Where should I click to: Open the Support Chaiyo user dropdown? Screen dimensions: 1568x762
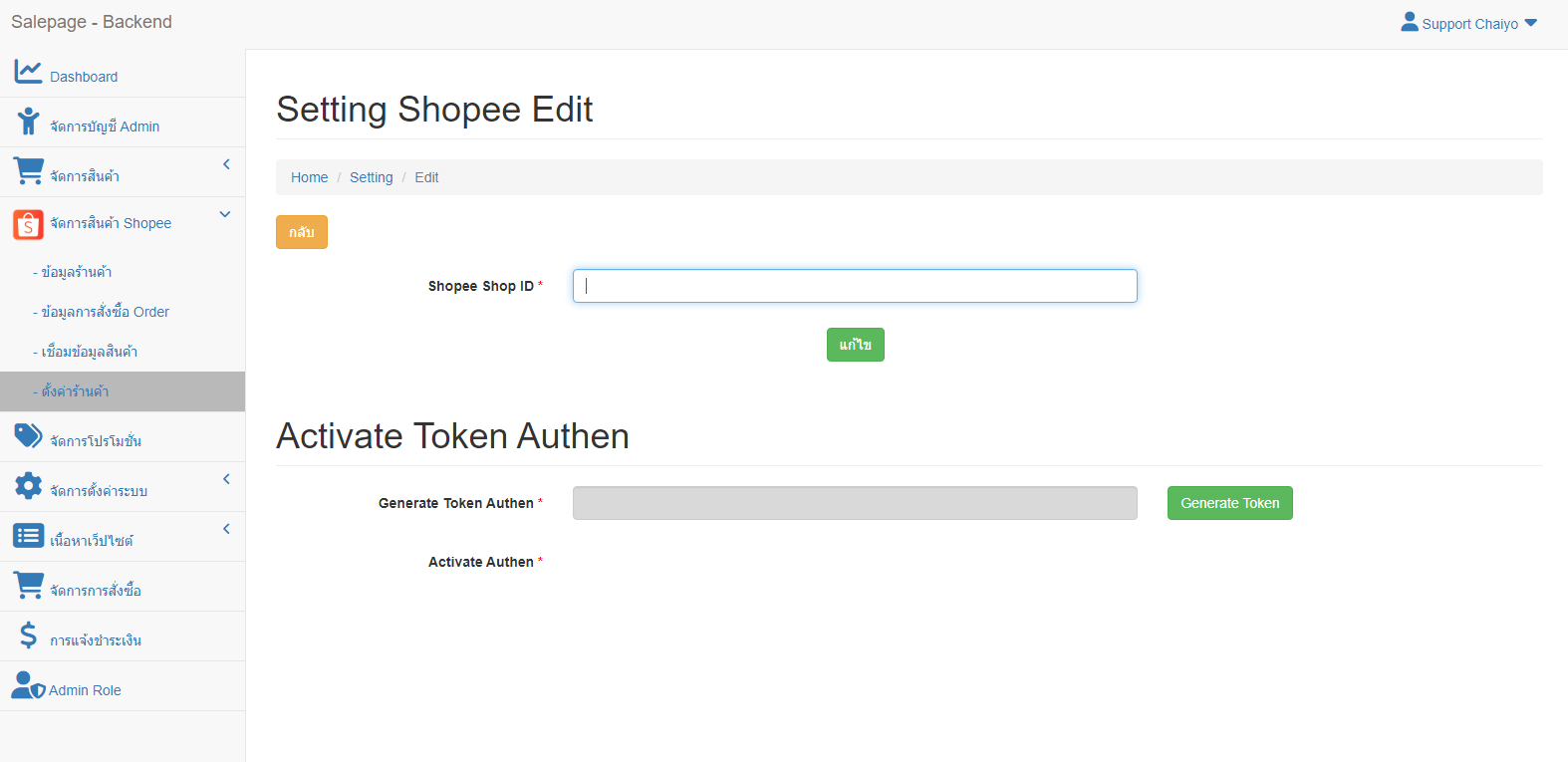coord(1468,24)
